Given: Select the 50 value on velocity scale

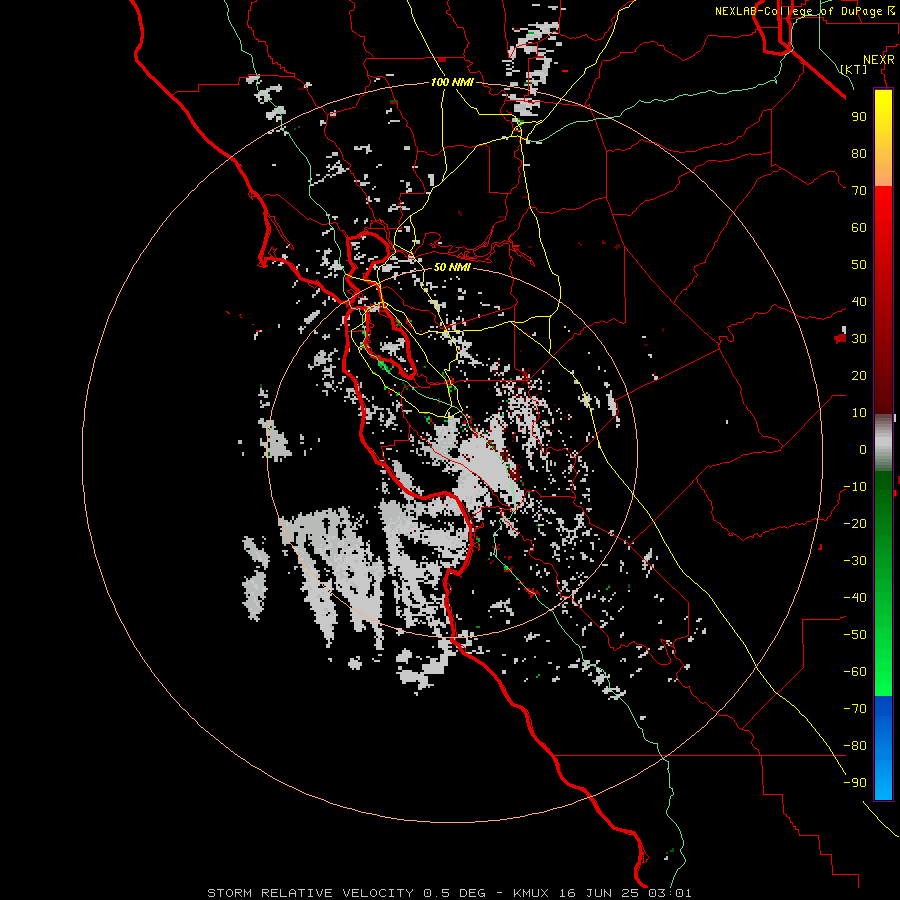Looking at the screenshot, I should tap(859, 265).
